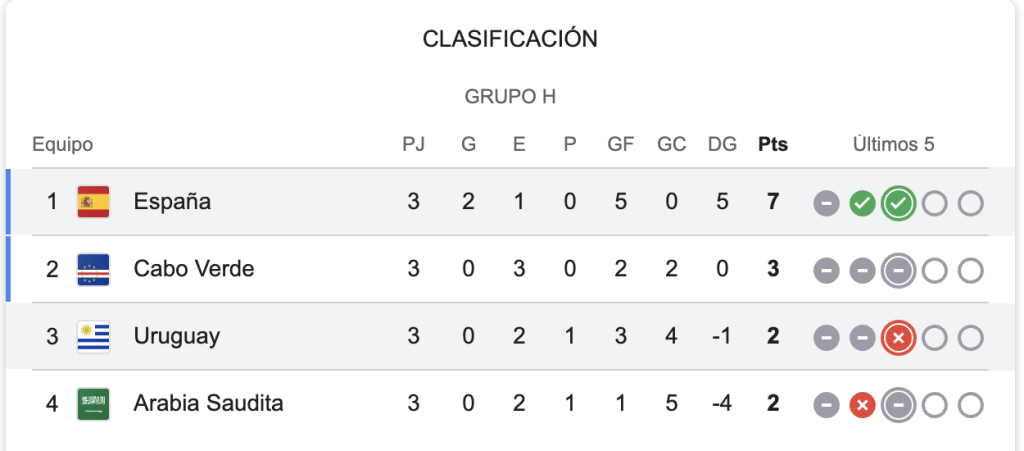Click España's last empty match circle

tap(970, 204)
